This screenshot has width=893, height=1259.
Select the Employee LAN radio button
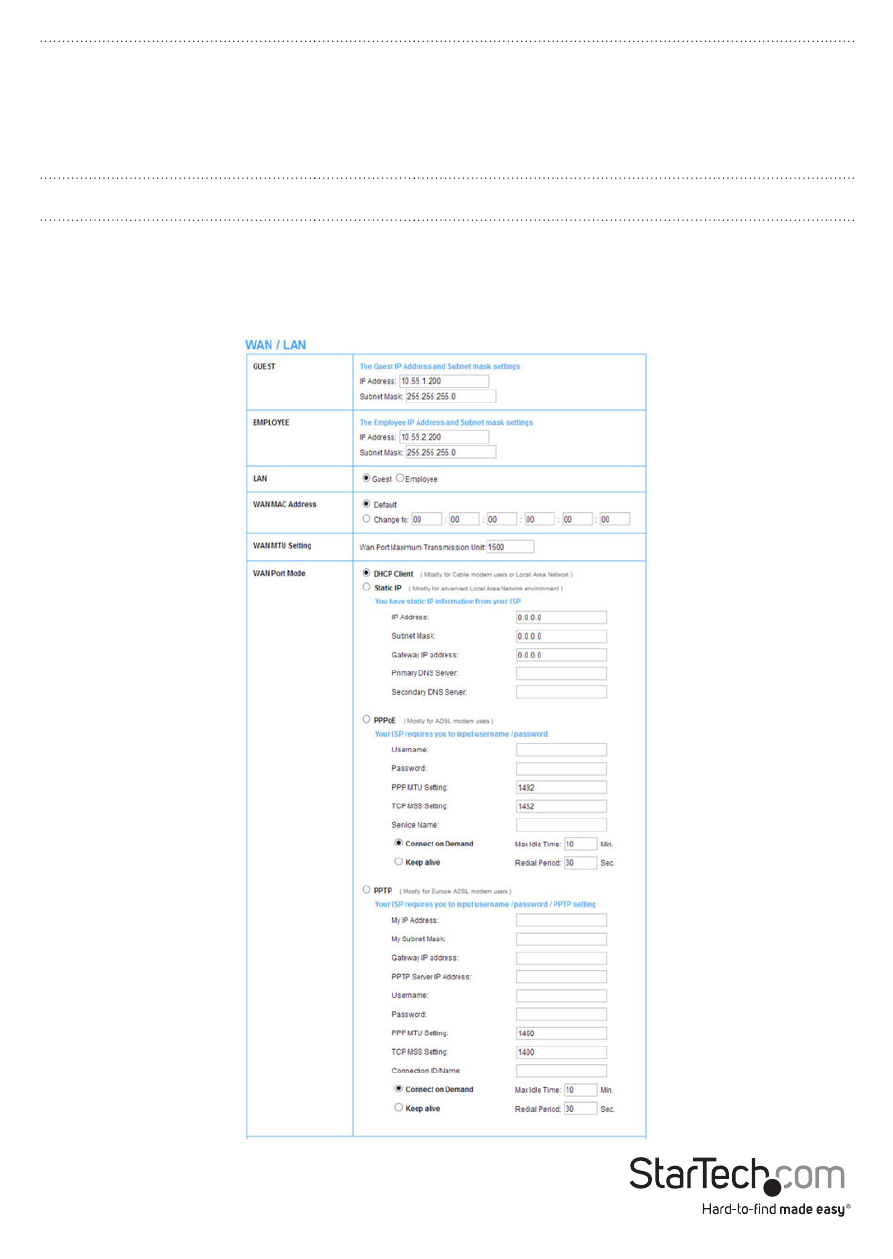point(400,479)
